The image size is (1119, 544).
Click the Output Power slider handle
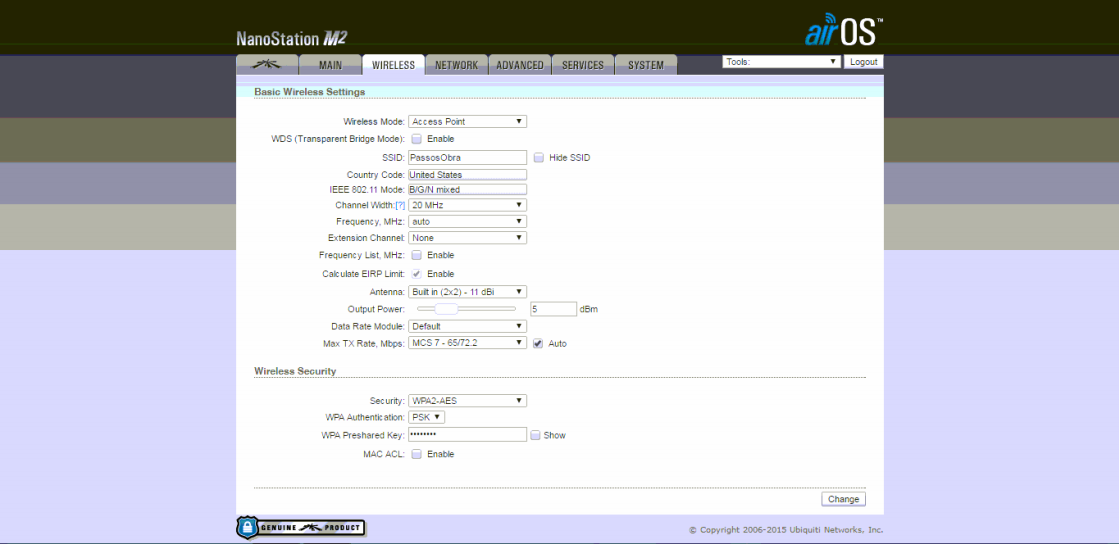(446, 309)
